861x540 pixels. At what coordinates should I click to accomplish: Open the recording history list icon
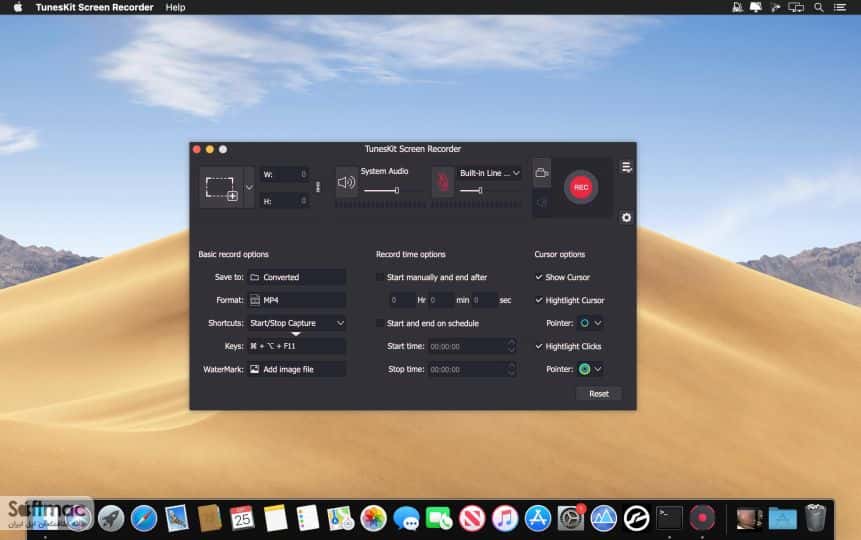(626, 167)
